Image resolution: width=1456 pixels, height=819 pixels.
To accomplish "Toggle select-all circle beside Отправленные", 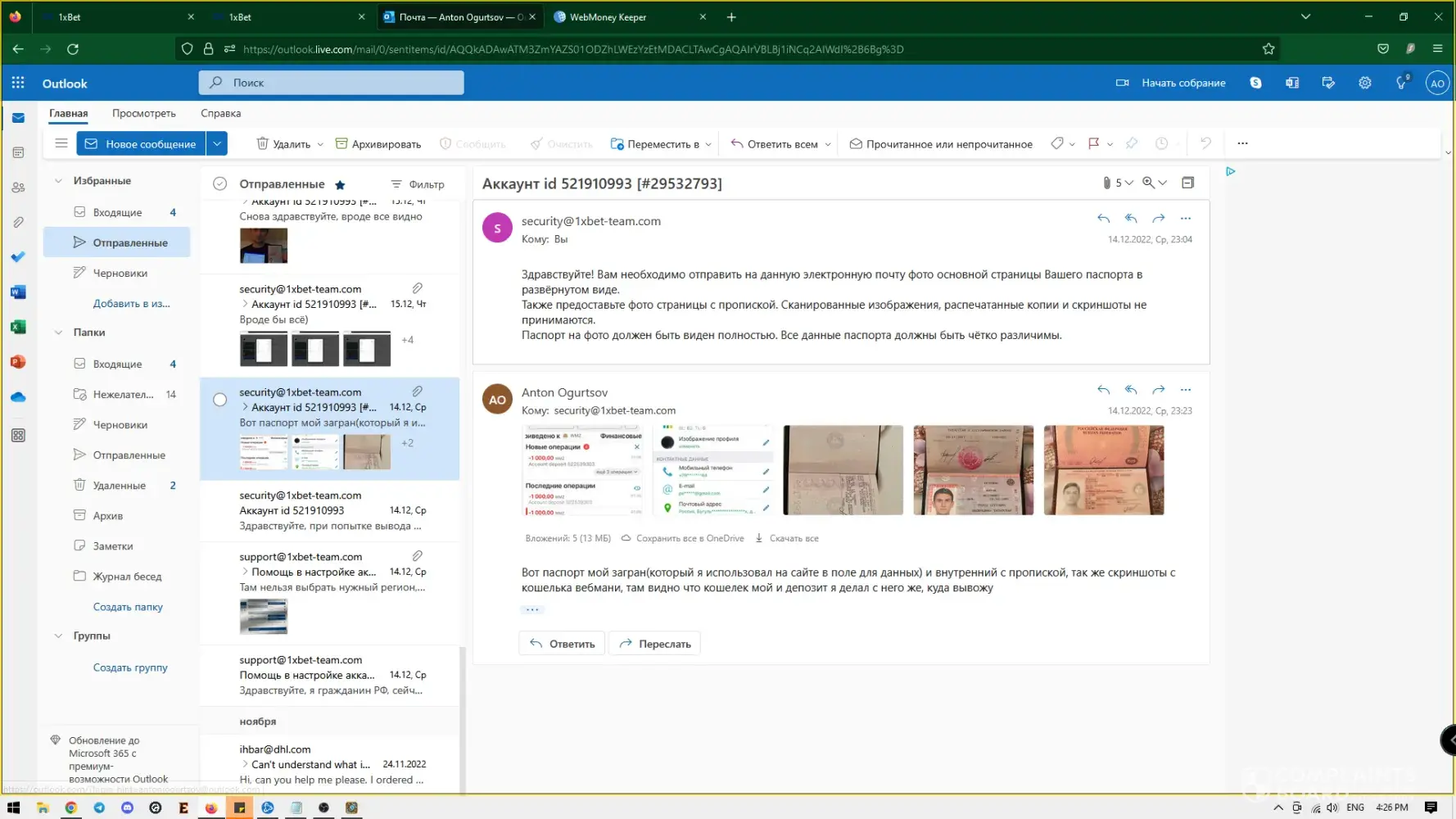I will click(x=219, y=184).
